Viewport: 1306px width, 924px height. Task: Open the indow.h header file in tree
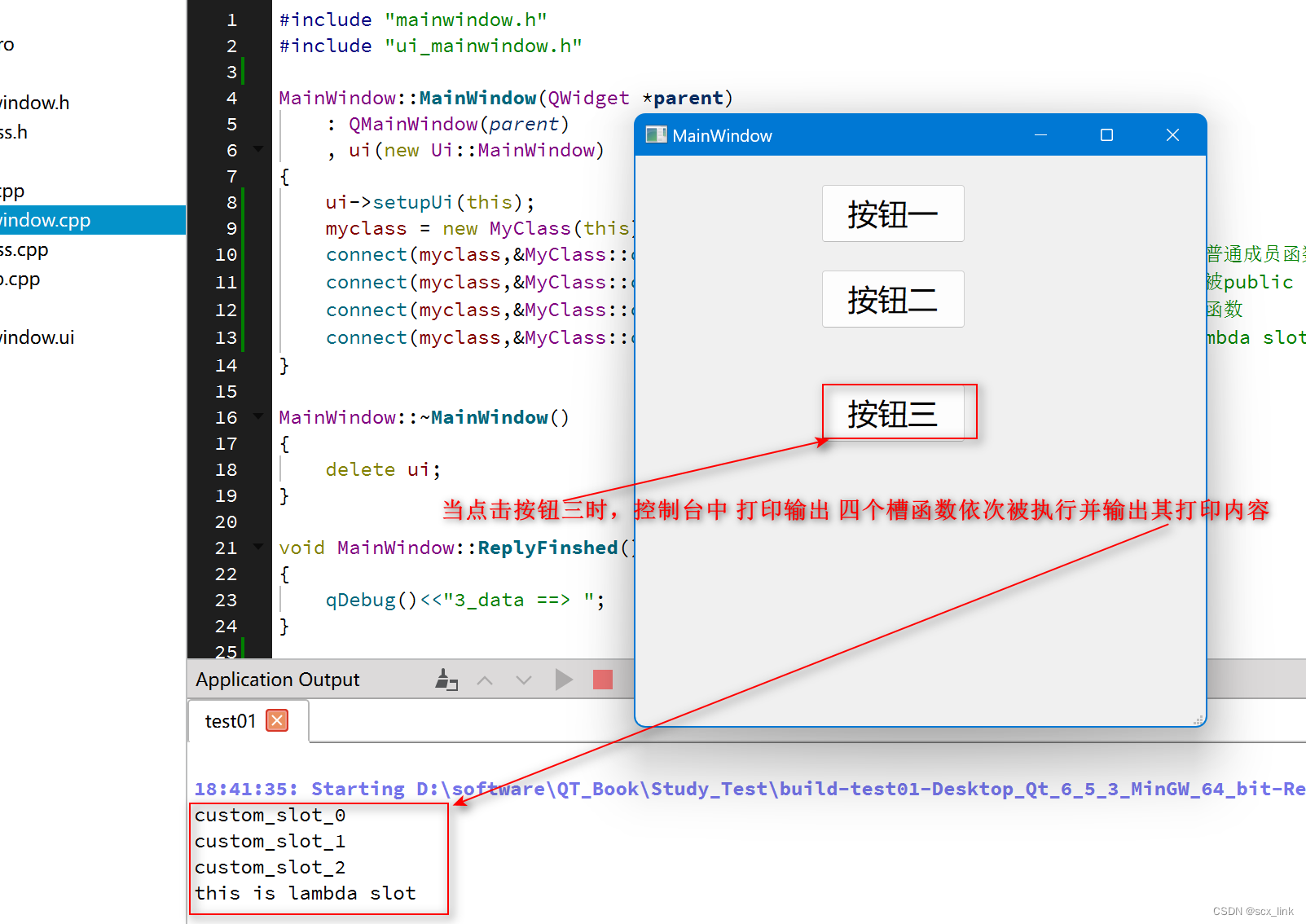click(34, 103)
